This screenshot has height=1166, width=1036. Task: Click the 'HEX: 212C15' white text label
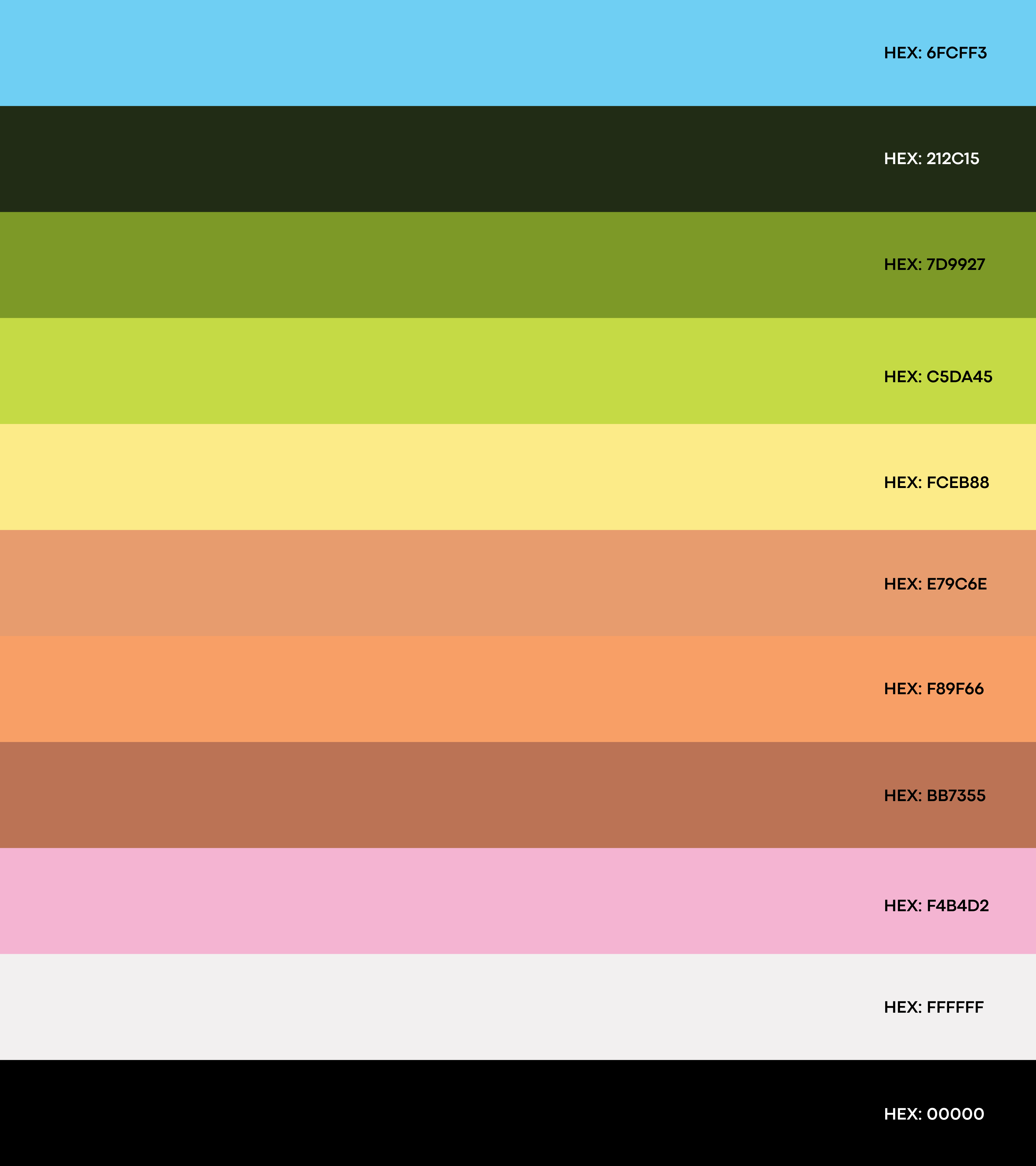(x=931, y=159)
